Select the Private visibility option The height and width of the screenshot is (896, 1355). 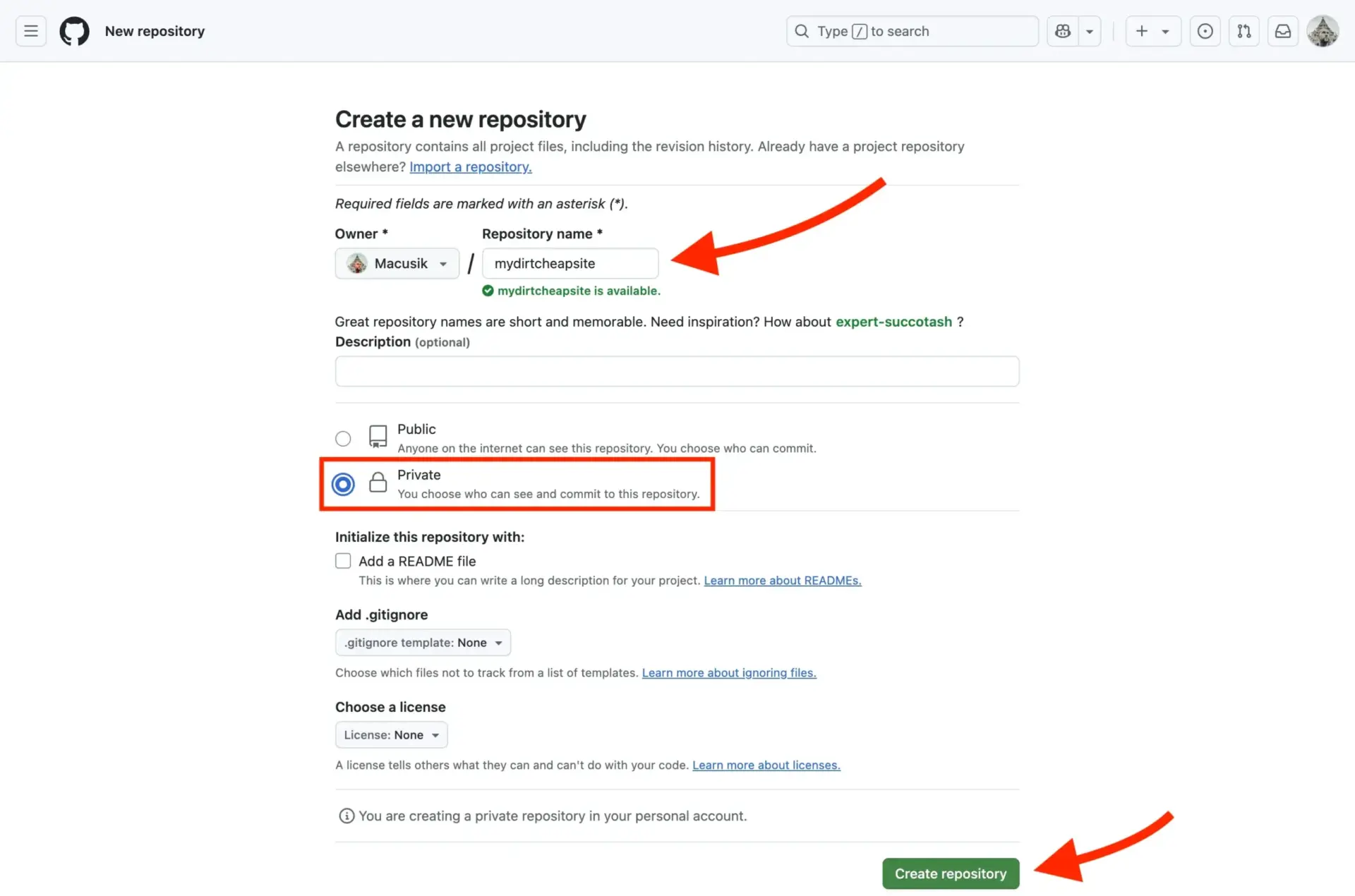click(x=343, y=484)
